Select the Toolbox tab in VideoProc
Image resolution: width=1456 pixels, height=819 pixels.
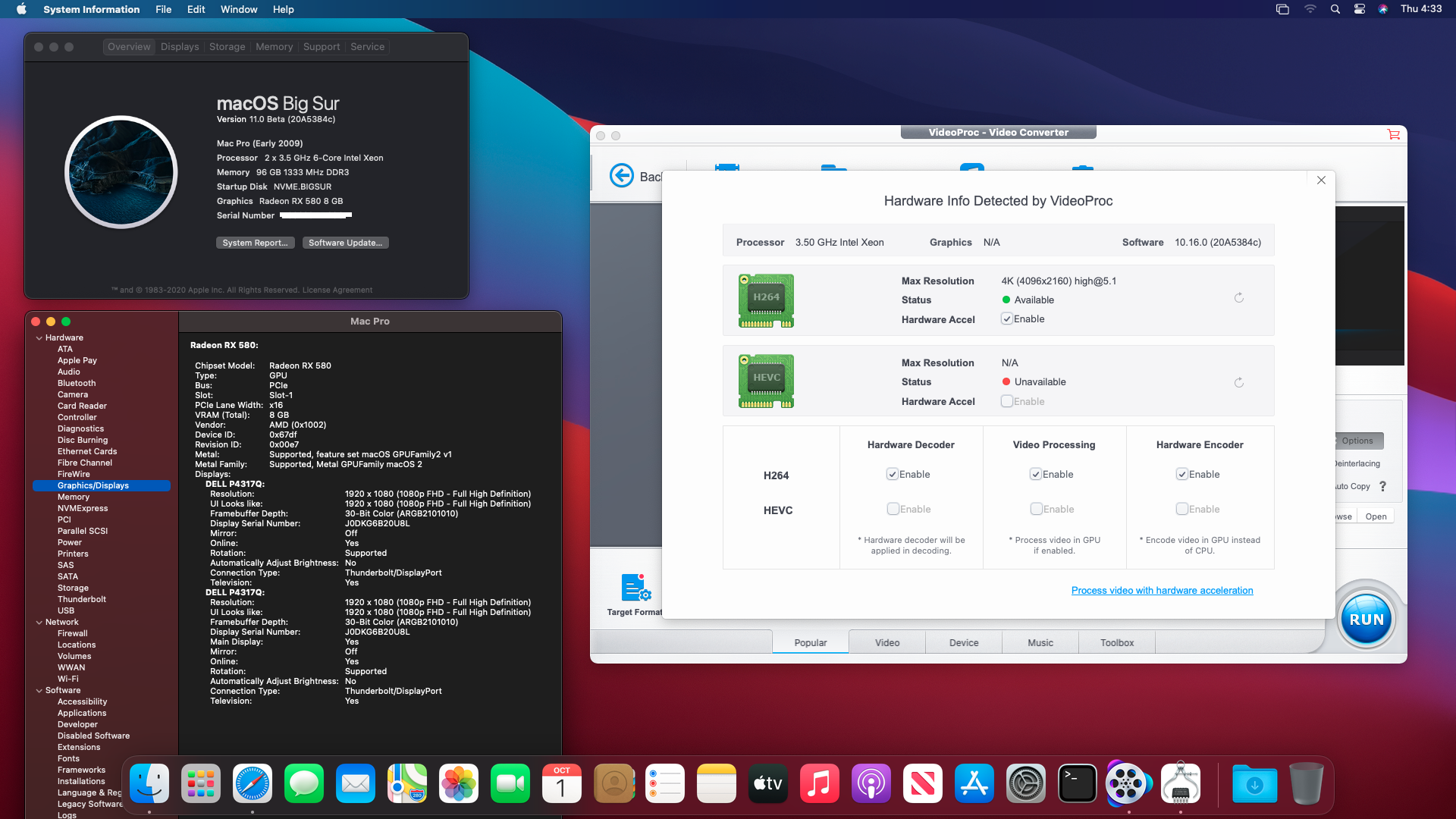tap(1117, 642)
